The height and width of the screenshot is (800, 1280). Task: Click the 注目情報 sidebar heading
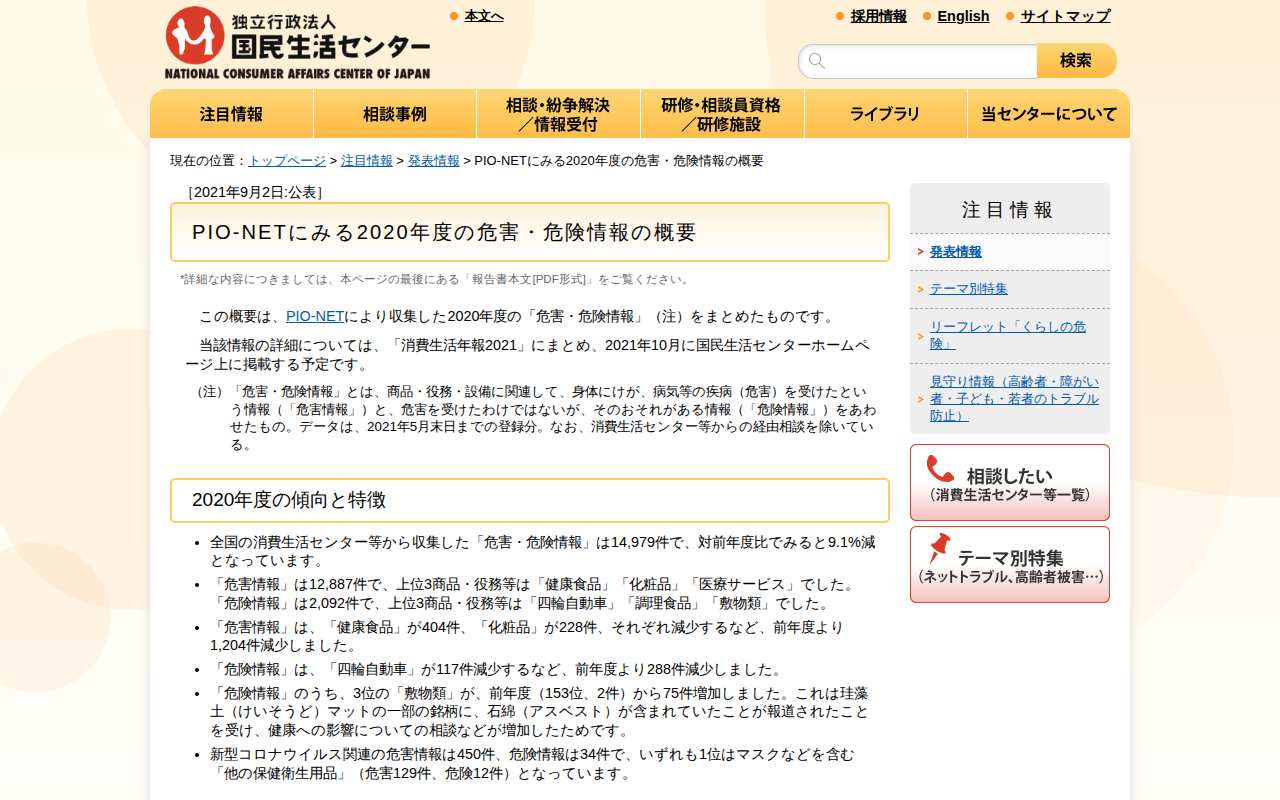(x=1009, y=209)
